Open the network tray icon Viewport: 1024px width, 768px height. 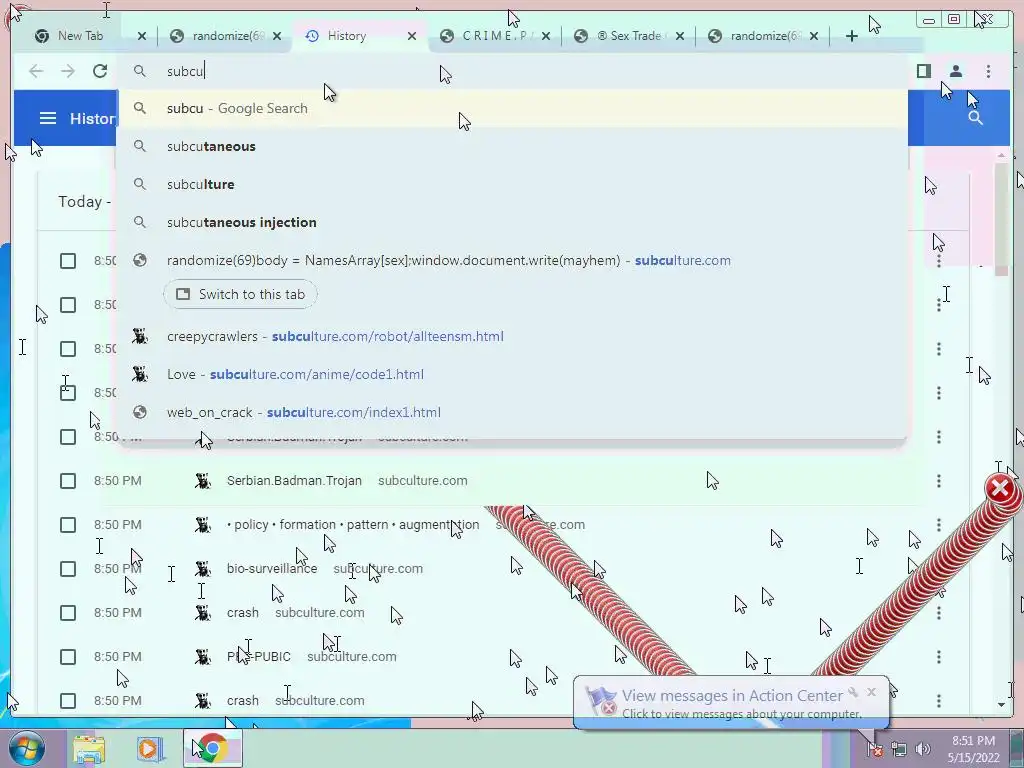click(x=899, y=749)
